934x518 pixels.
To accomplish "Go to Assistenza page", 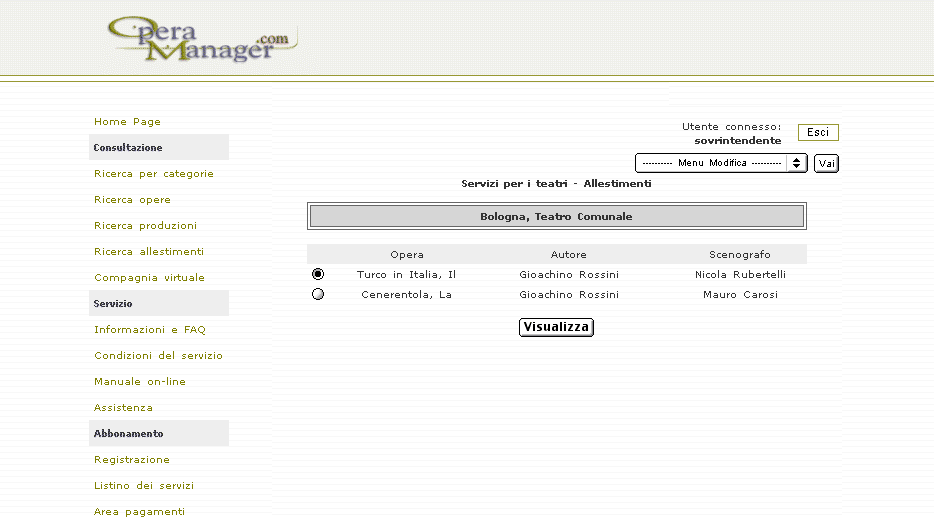I will pos(123,408).
